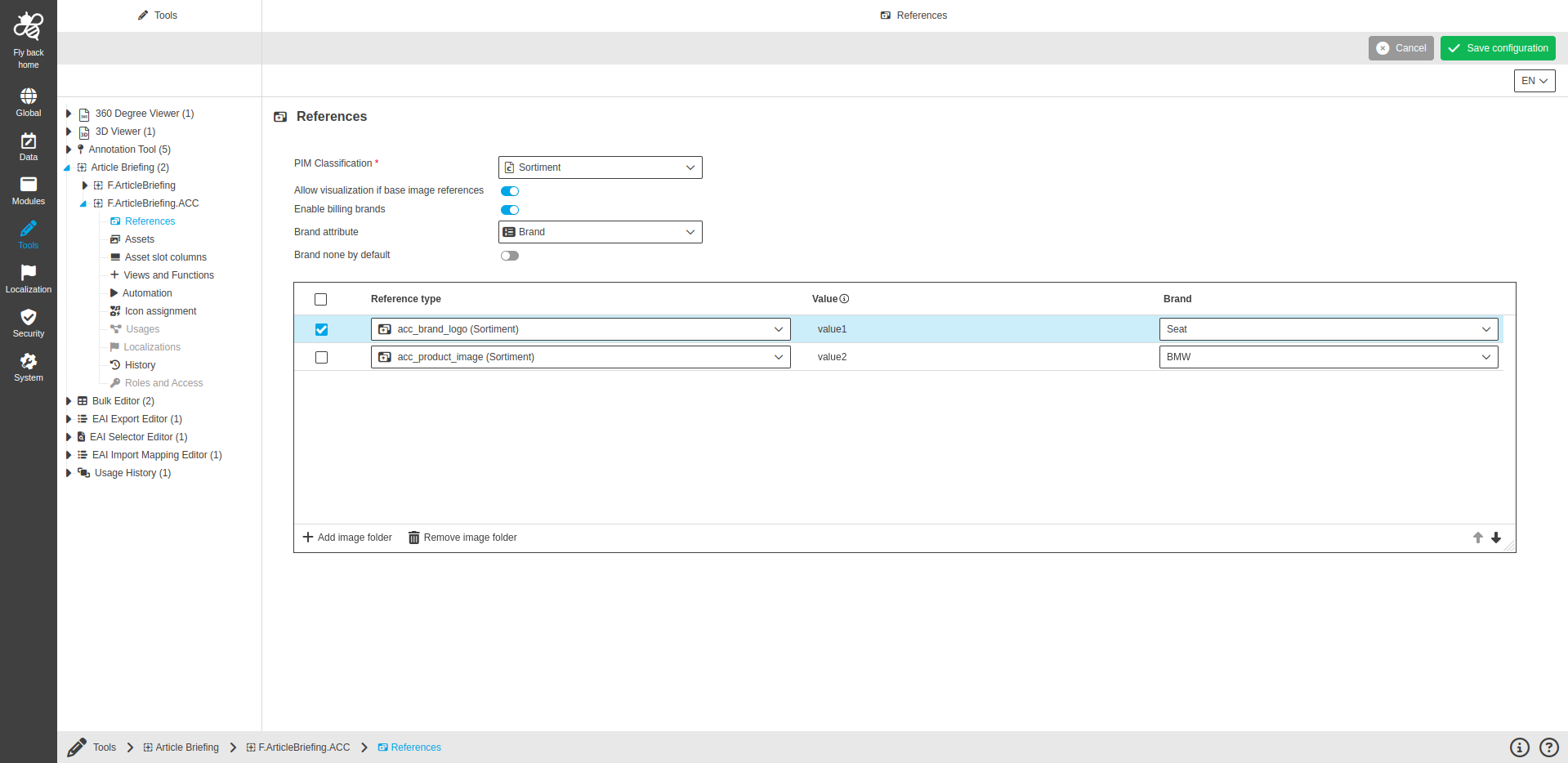Viewport: 1568px width, 763px height.
Task: Check the acc_product_image row checkbox
Action: [x=321, y=357]
